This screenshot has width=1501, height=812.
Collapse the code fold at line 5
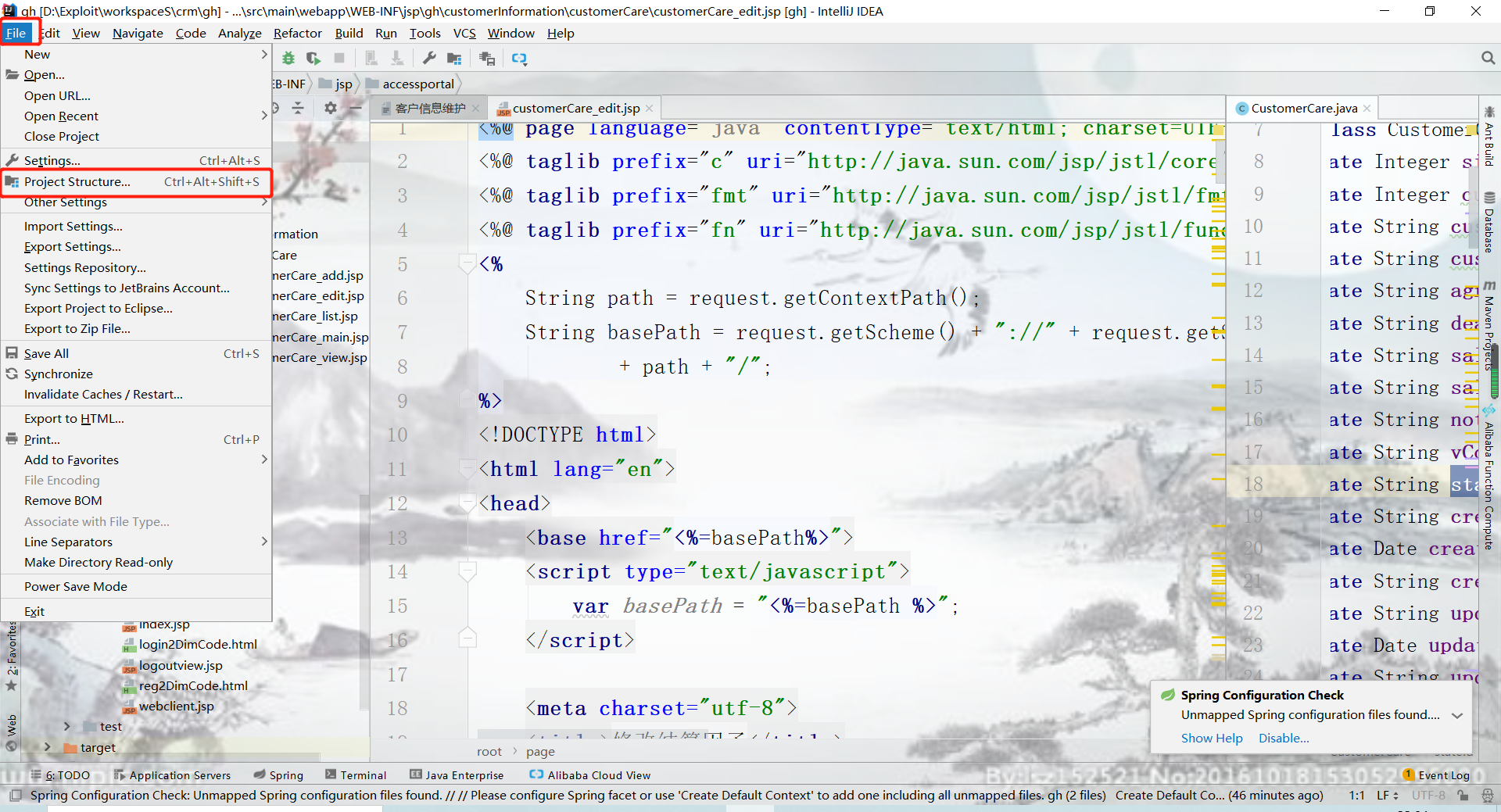(467, 264)
